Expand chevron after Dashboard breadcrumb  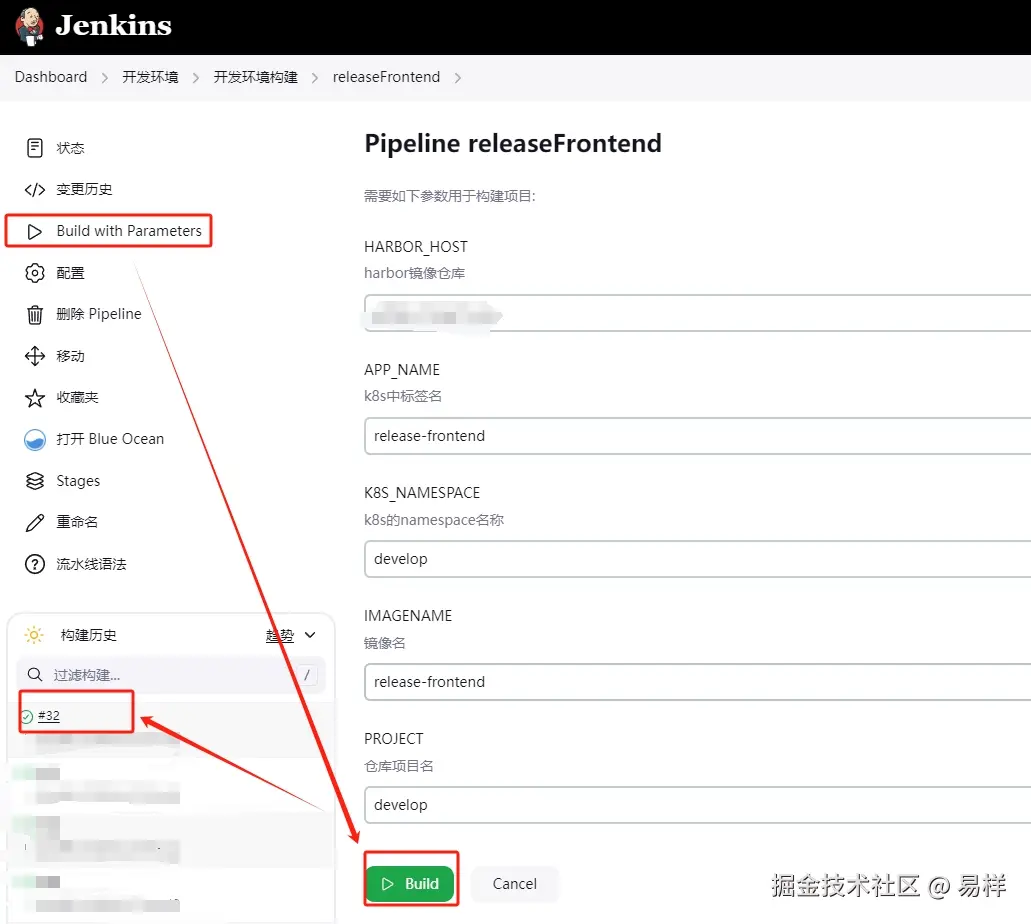coord(105,78)
